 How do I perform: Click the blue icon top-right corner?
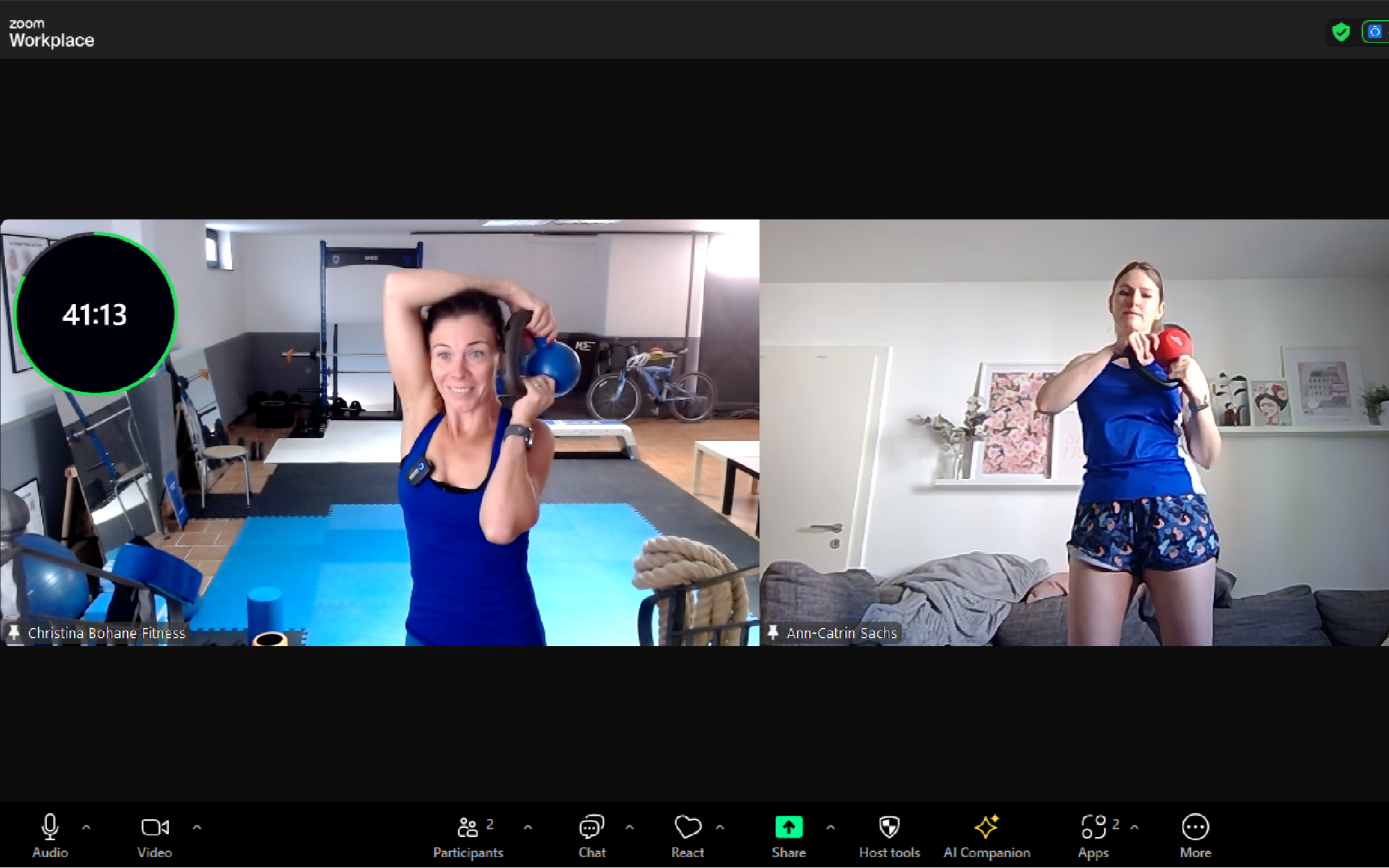tap(1374, 32)
